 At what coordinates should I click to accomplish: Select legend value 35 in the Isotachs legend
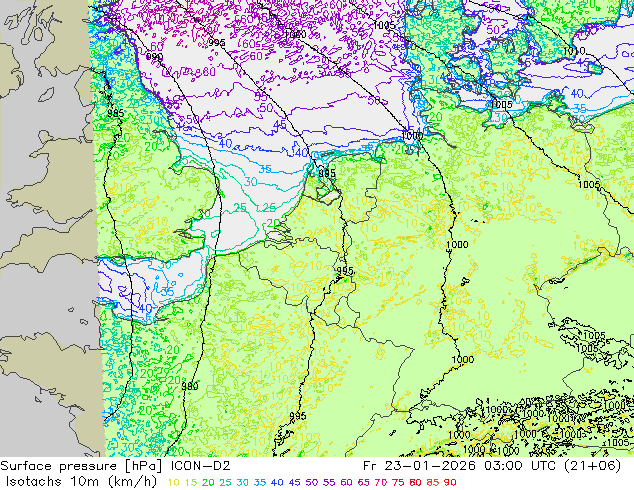point(260,482)
